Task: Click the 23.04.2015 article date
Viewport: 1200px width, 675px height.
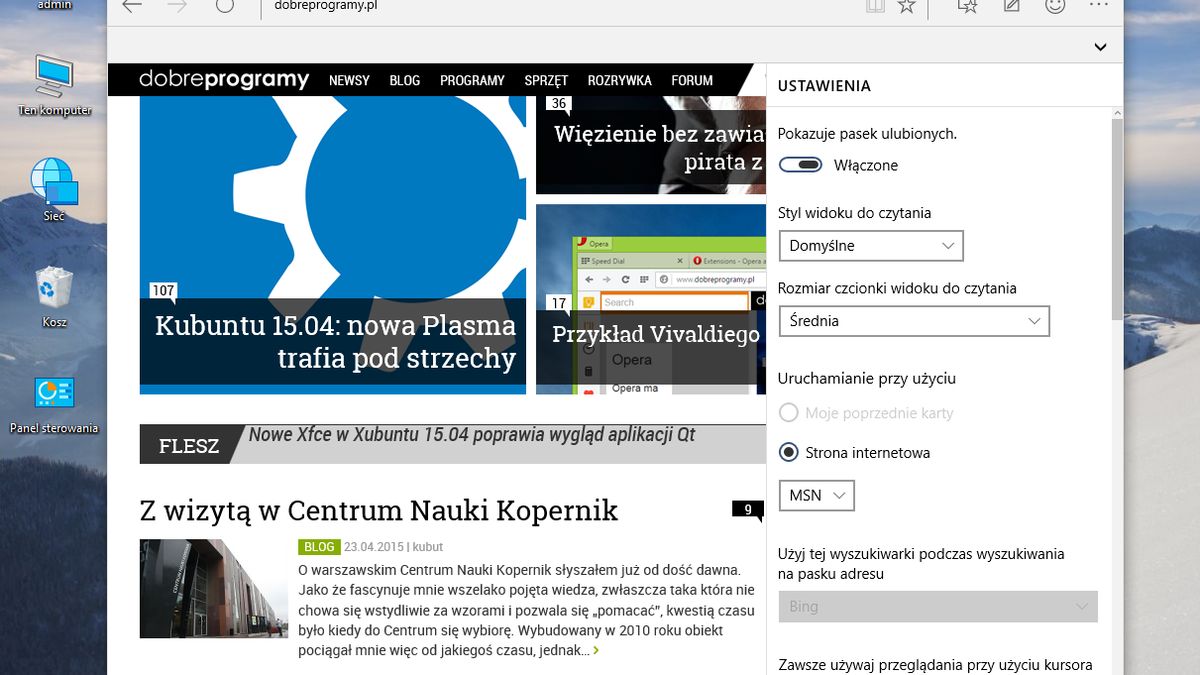Action: click(x=373, y=547)
